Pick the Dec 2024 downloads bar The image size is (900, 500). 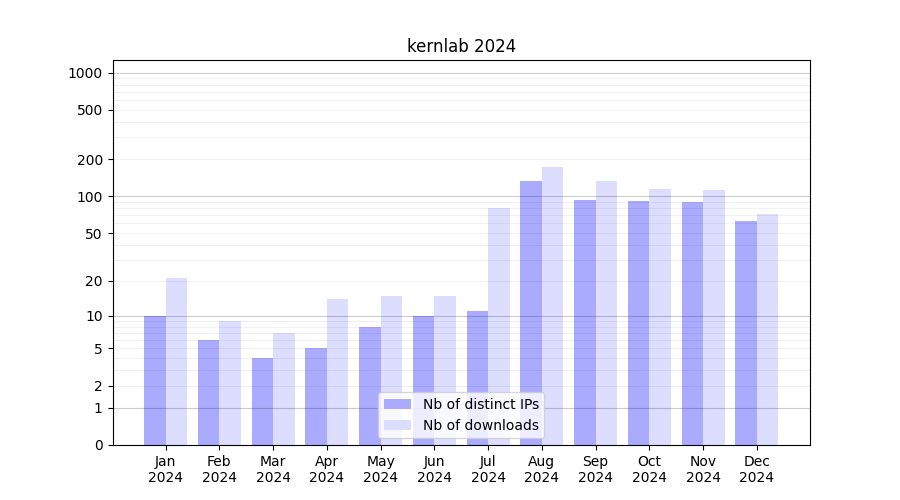(x=767, y=330)
